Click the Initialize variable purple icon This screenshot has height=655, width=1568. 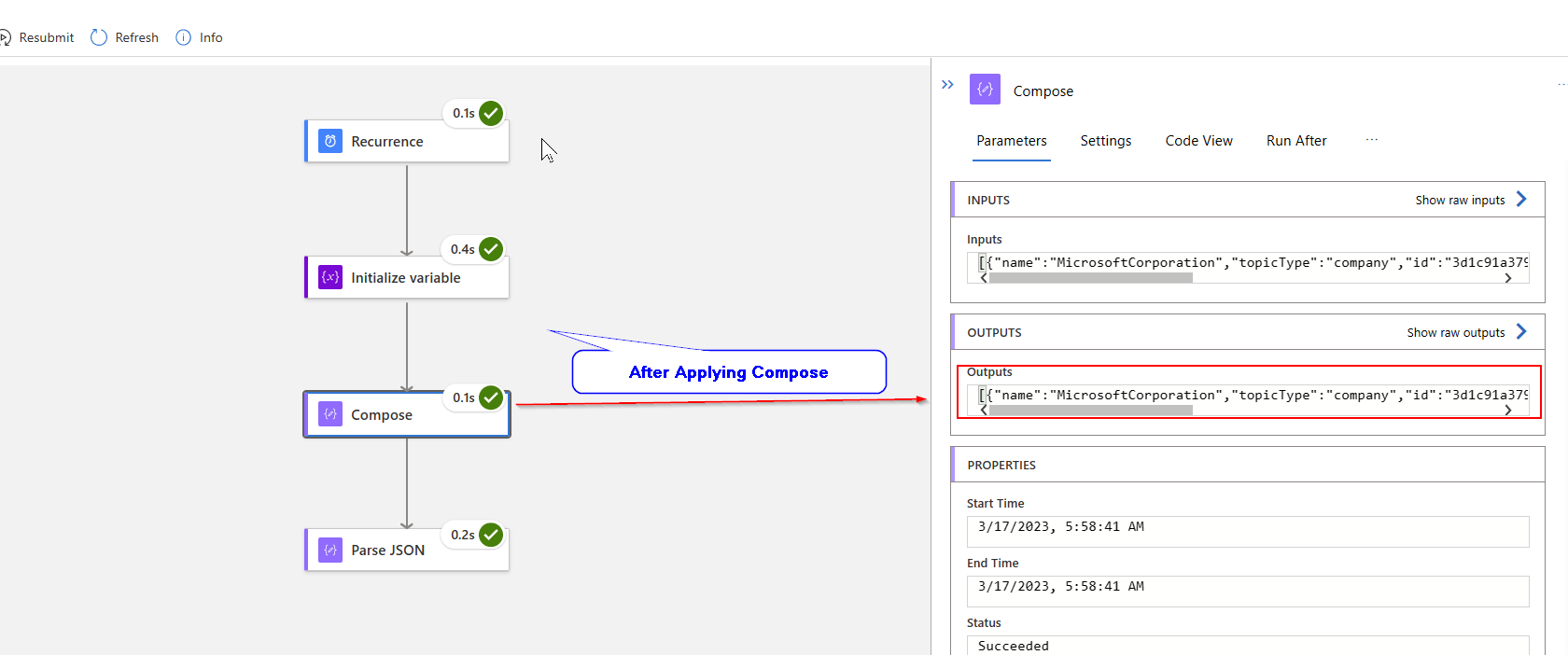point(330,277)
